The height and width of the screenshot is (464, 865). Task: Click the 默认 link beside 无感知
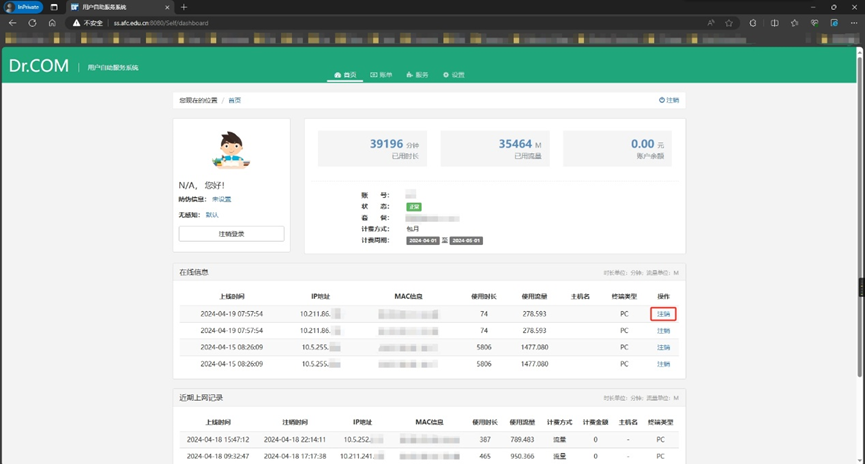pyautogui.click(x=212, y=214)
